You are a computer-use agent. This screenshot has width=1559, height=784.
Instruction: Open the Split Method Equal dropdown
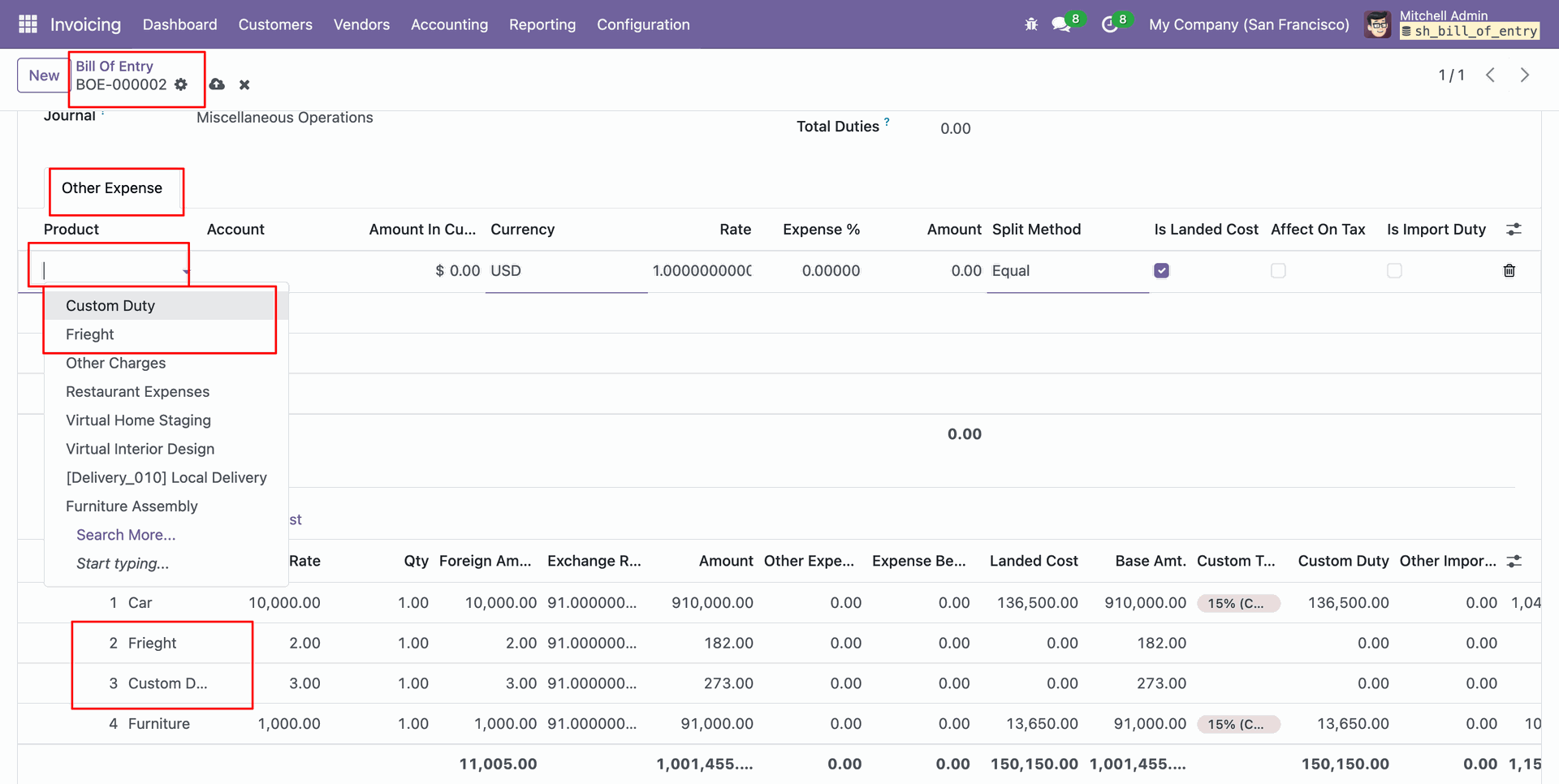(x=1066, y=270)
